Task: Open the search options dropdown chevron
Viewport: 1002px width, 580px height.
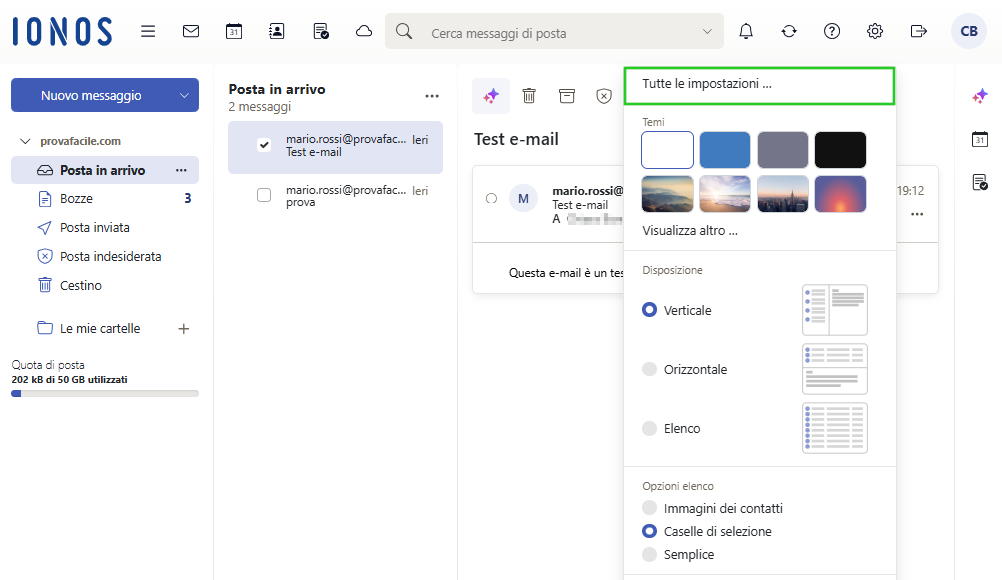Action: (709, 31)
